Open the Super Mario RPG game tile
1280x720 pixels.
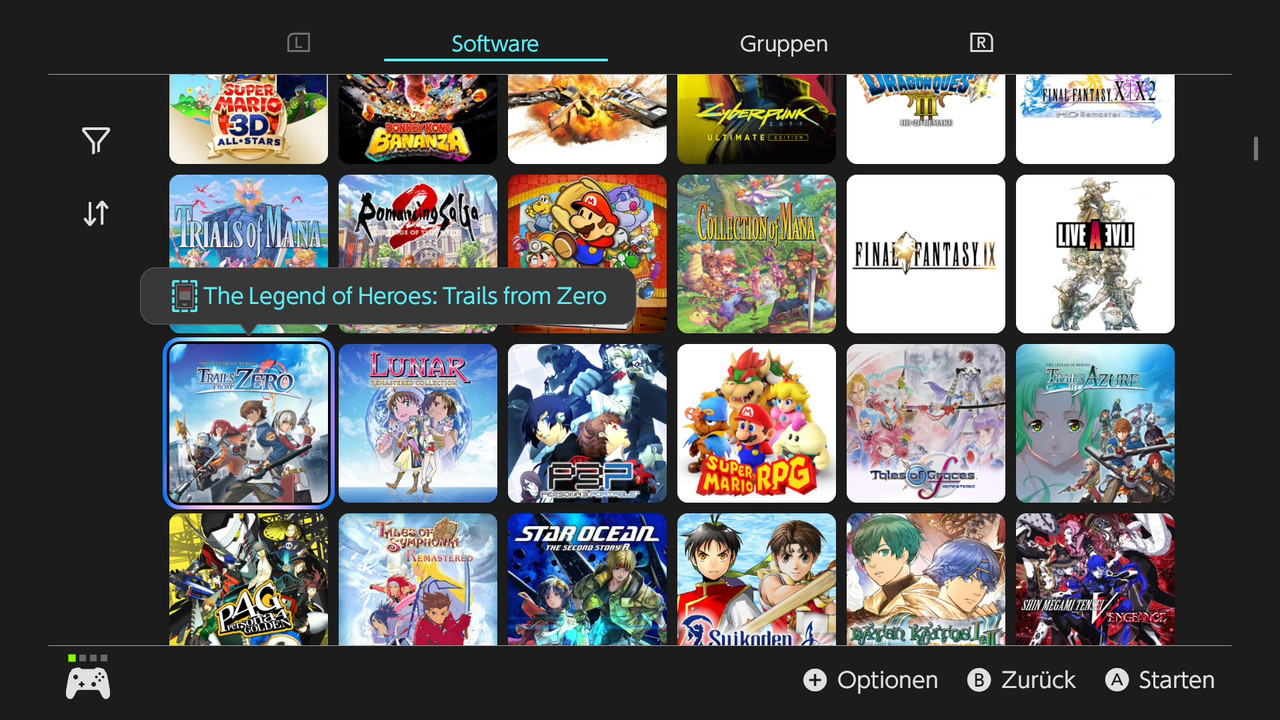pos(756,423)
